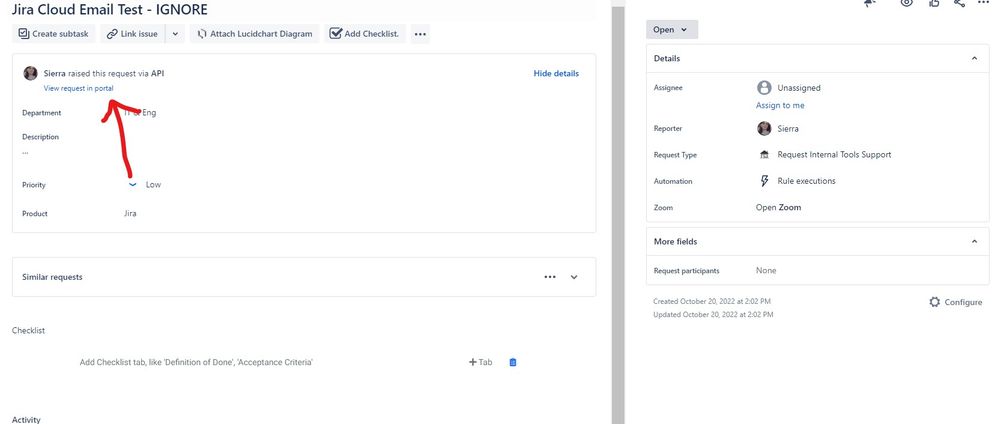Click the Reporter Sierra avatar

[764, 129]
